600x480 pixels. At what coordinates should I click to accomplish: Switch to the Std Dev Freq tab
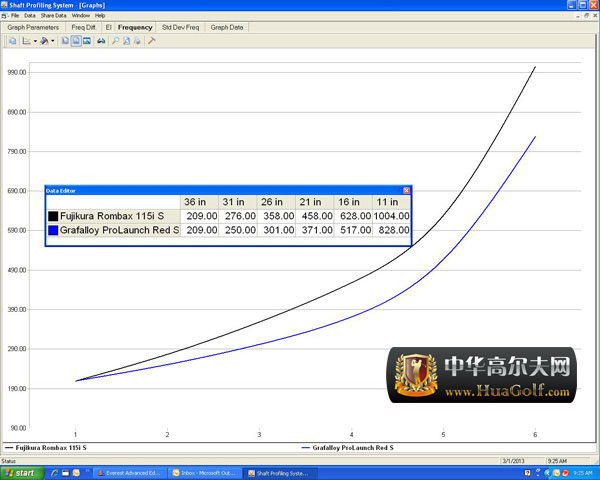pyautogui.click(x=180, y=28)
